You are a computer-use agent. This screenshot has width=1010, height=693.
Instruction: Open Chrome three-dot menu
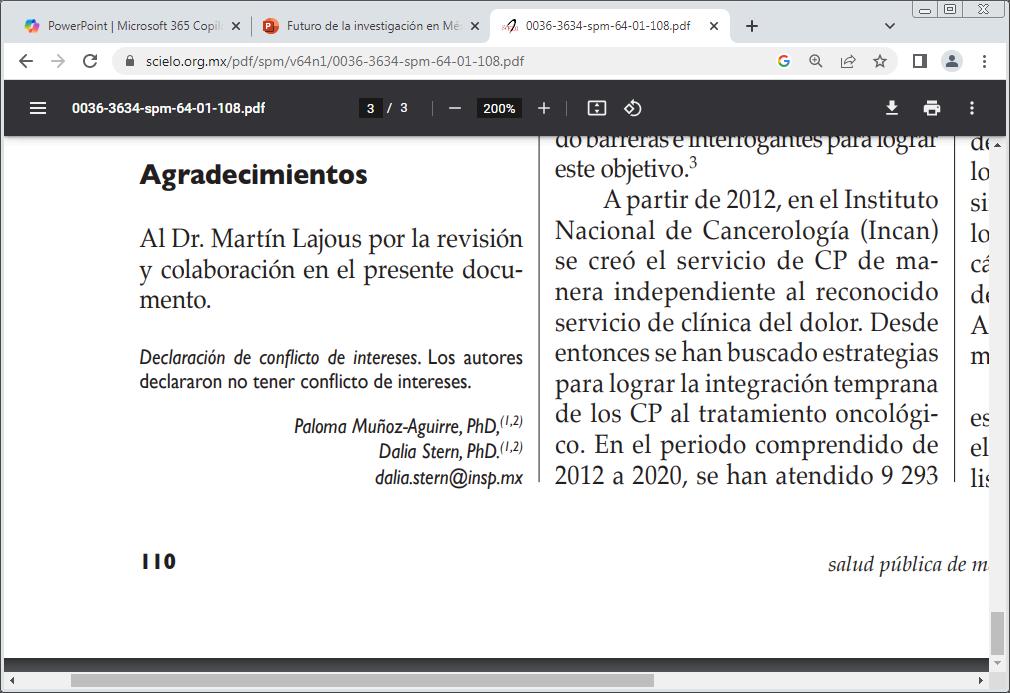(x=984, y=61)
